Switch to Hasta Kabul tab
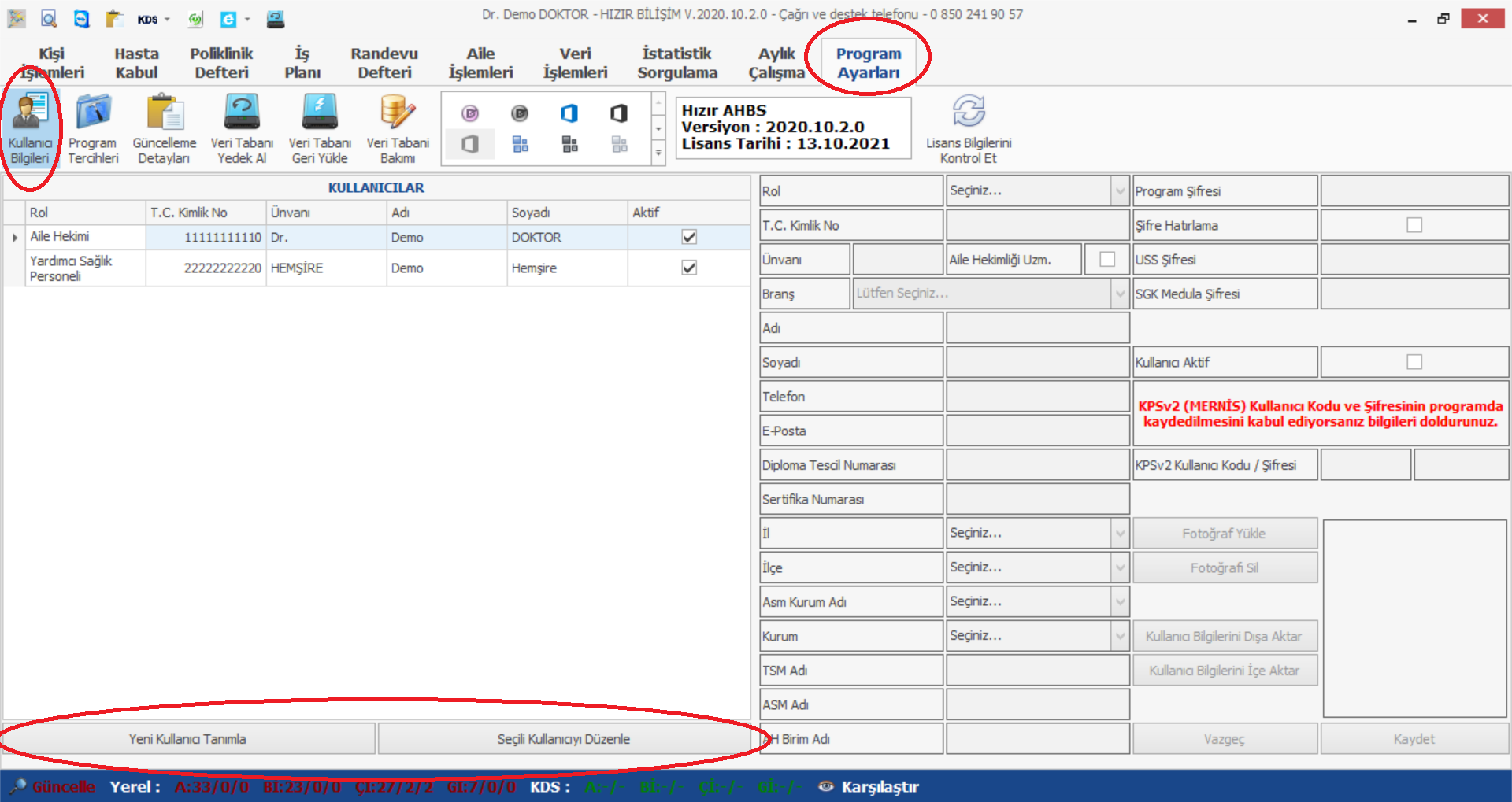The image size is (1512, 802). click(x=136, y=63)
